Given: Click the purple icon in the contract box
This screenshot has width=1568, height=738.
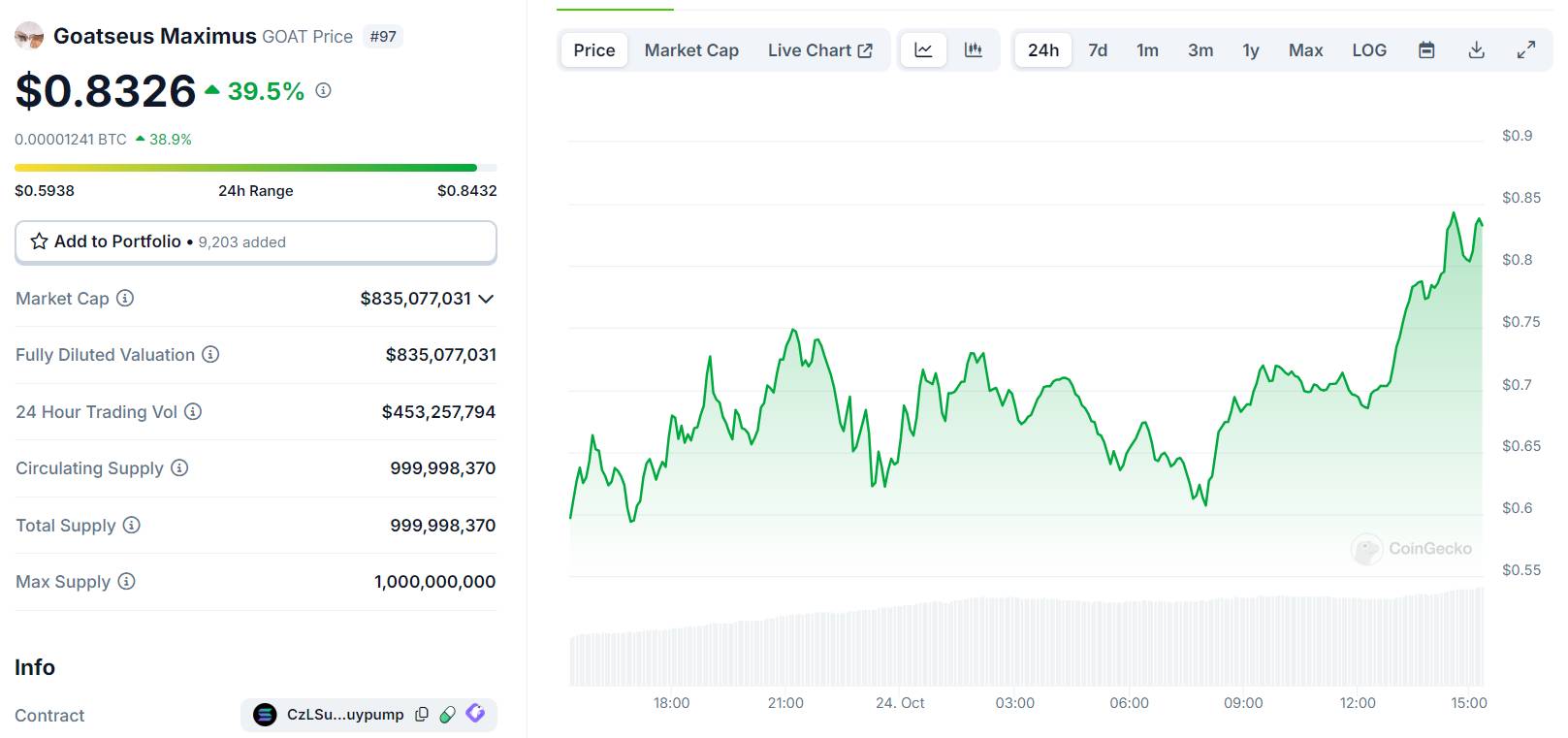Looking at the screenshot, I should click(x=475, y=714).
